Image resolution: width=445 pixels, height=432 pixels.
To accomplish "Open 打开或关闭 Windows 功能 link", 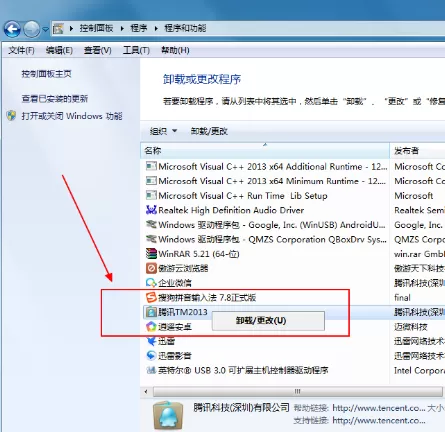I will [x=72, y=116].
